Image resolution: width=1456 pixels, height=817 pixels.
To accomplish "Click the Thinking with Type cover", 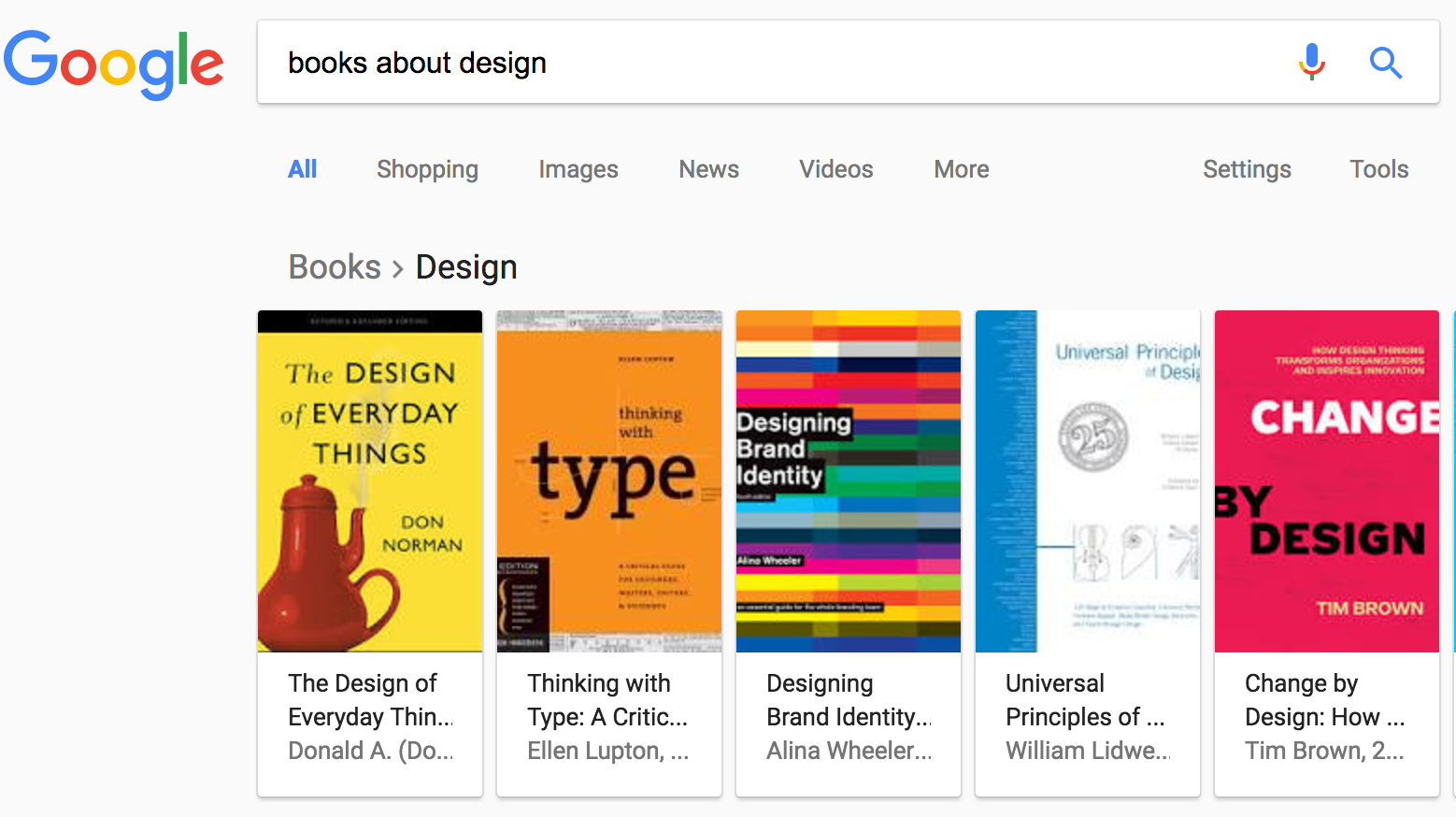I will pos(609,481).
